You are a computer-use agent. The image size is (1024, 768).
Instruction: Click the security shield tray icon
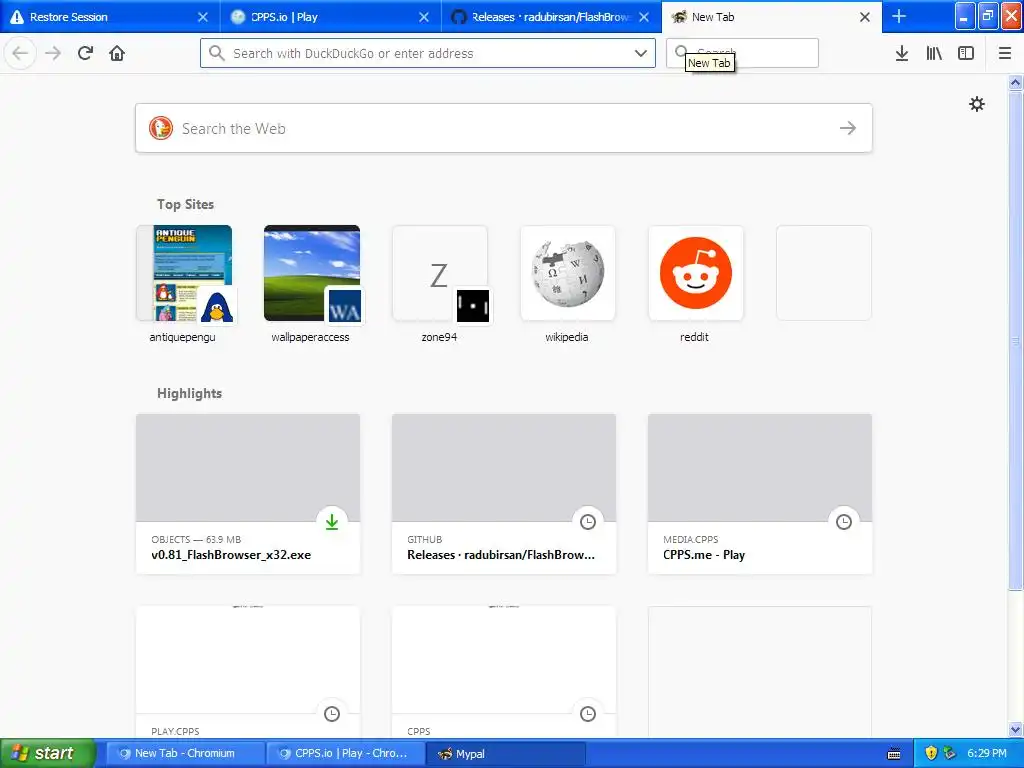tap(931, 753)
